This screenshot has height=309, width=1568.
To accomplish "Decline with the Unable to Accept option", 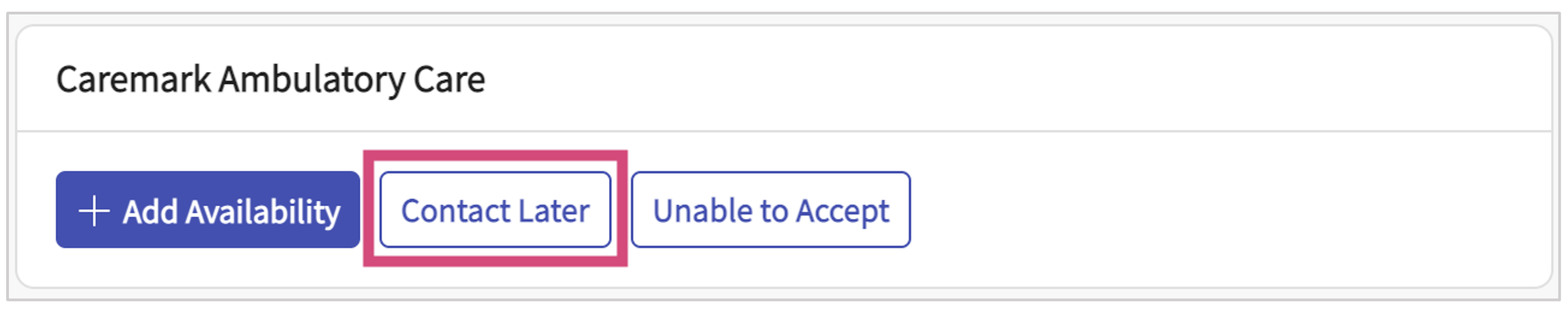I will pyautogui.click(x=770, y=210).
